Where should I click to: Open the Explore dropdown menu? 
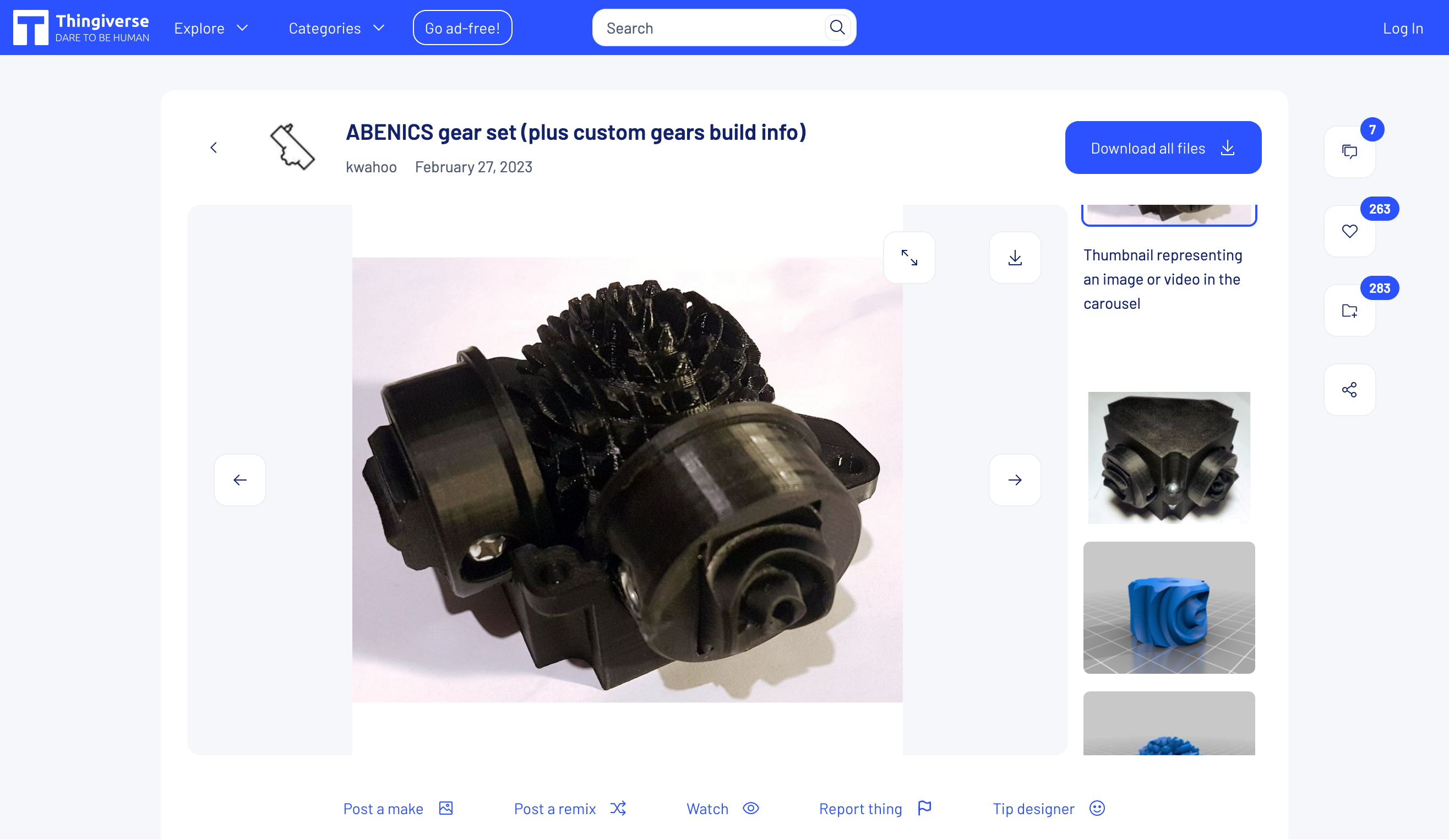point(211,28)
